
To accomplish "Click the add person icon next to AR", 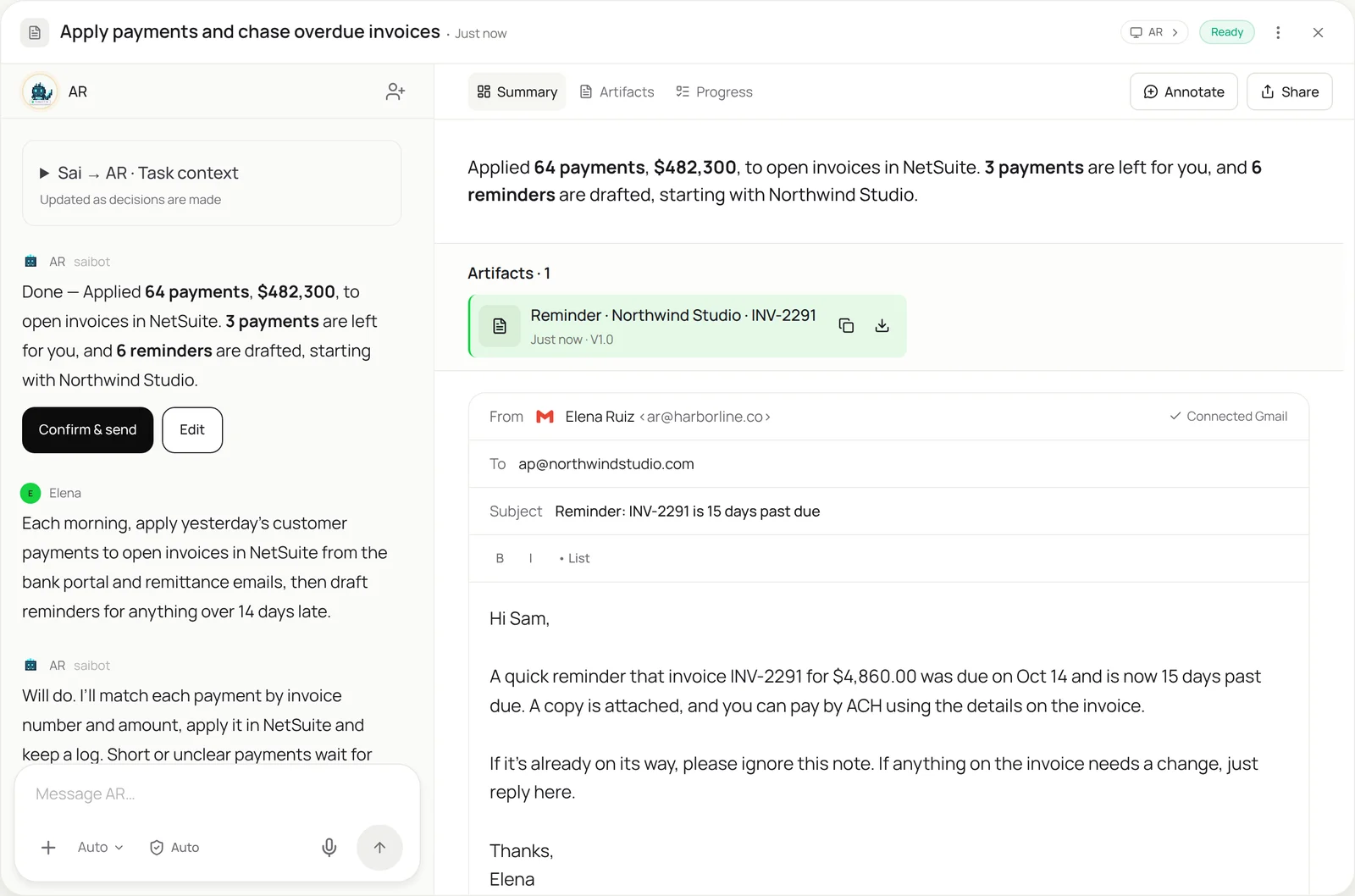I will click(x=395, y=91).
